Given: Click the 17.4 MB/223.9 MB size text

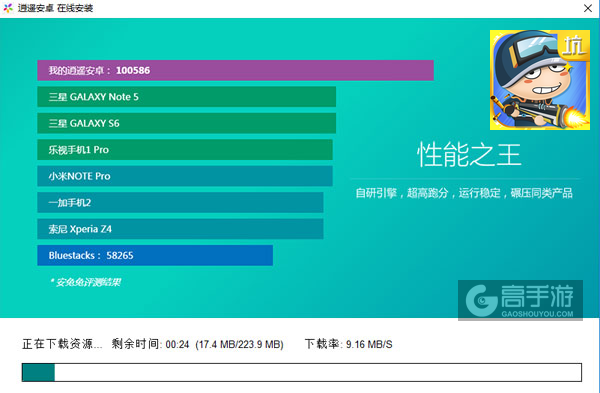Looking at the screenshot, I should point(240,344).
